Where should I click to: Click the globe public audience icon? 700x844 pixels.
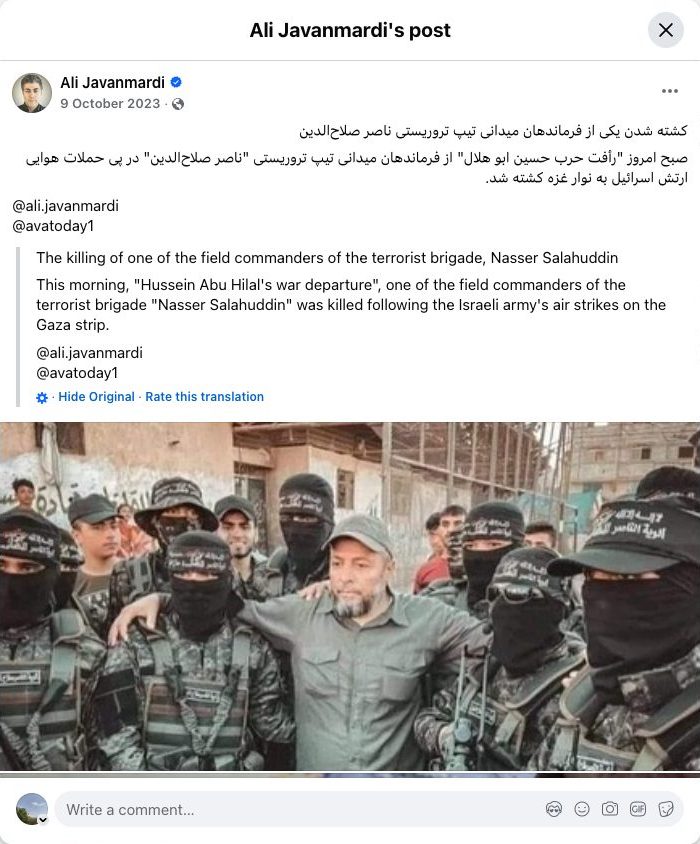tap(178, 104)
